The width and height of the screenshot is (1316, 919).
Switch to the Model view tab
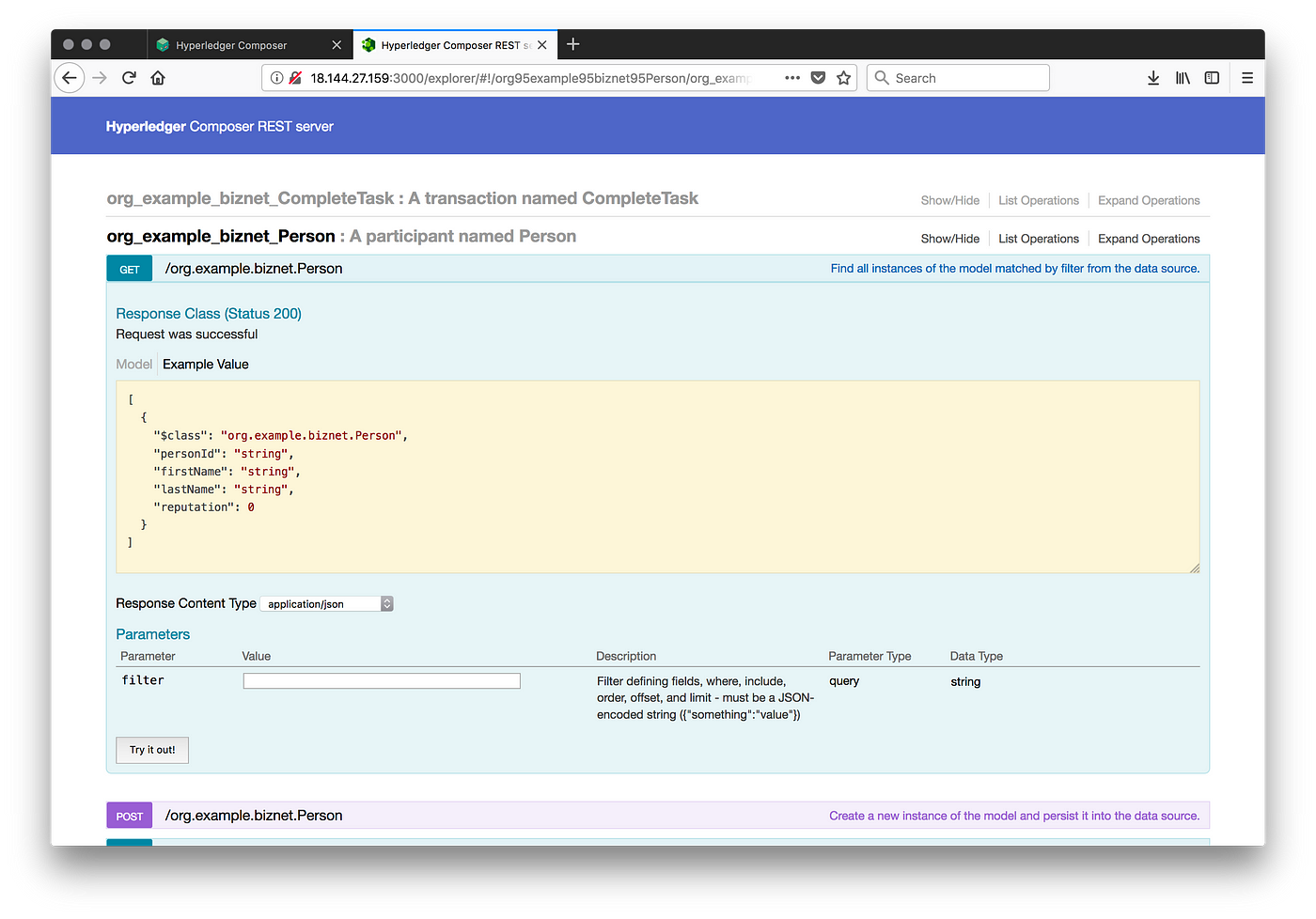pyautogui.click(x=133, y=365)
